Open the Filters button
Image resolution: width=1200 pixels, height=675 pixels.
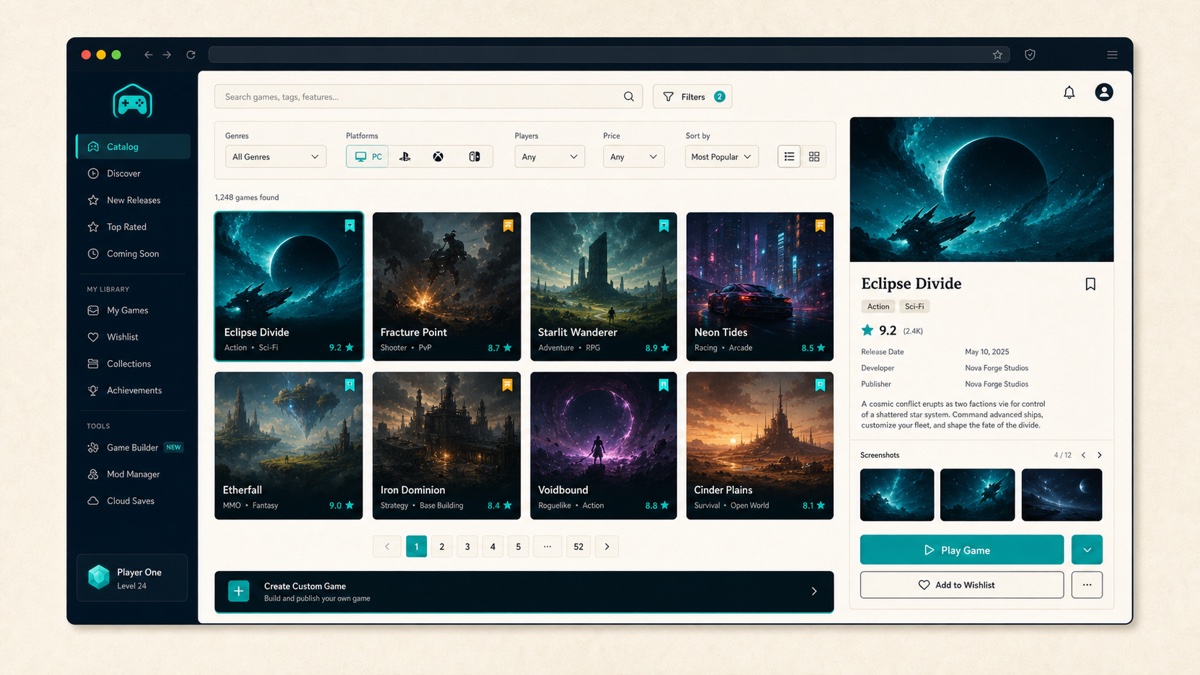coord(693,97)
